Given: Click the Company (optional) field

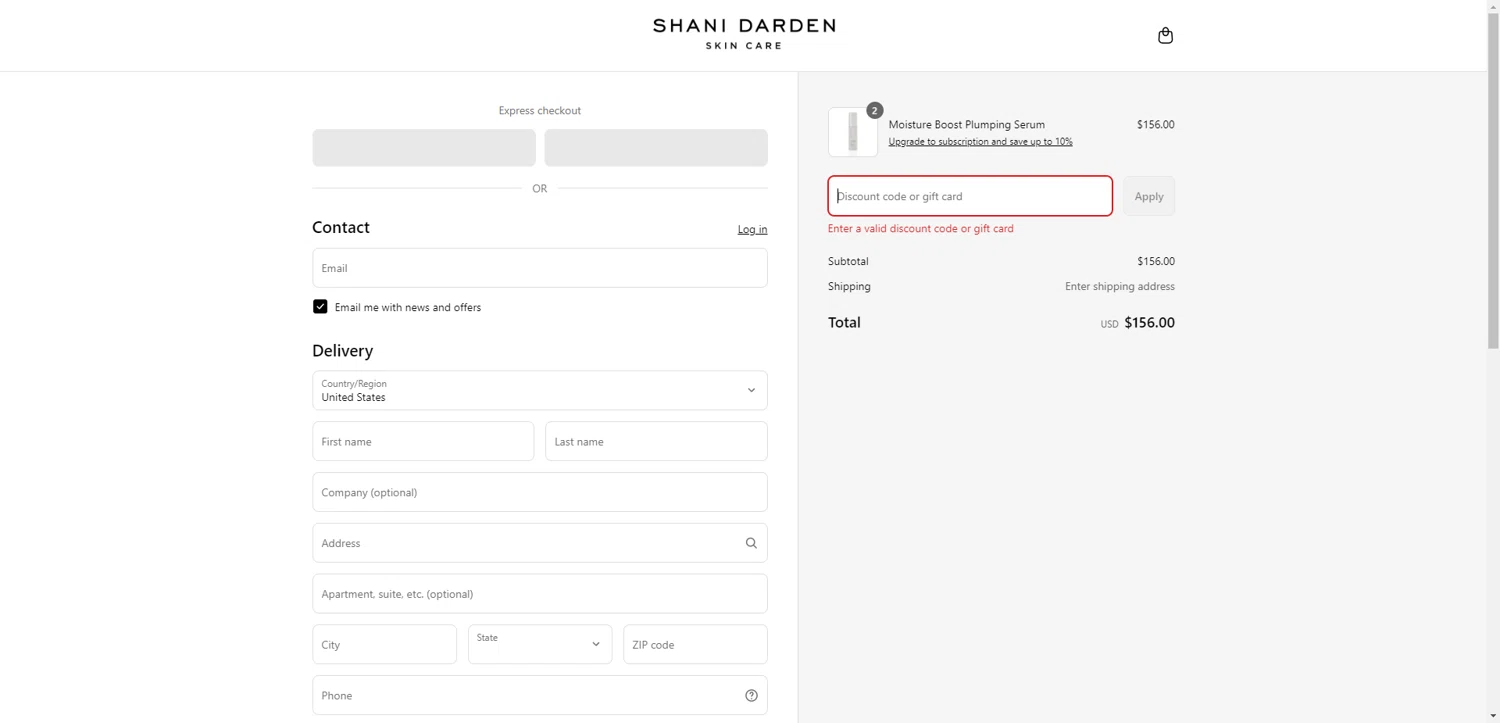Looking at the screenshot, I should point(540,492).
